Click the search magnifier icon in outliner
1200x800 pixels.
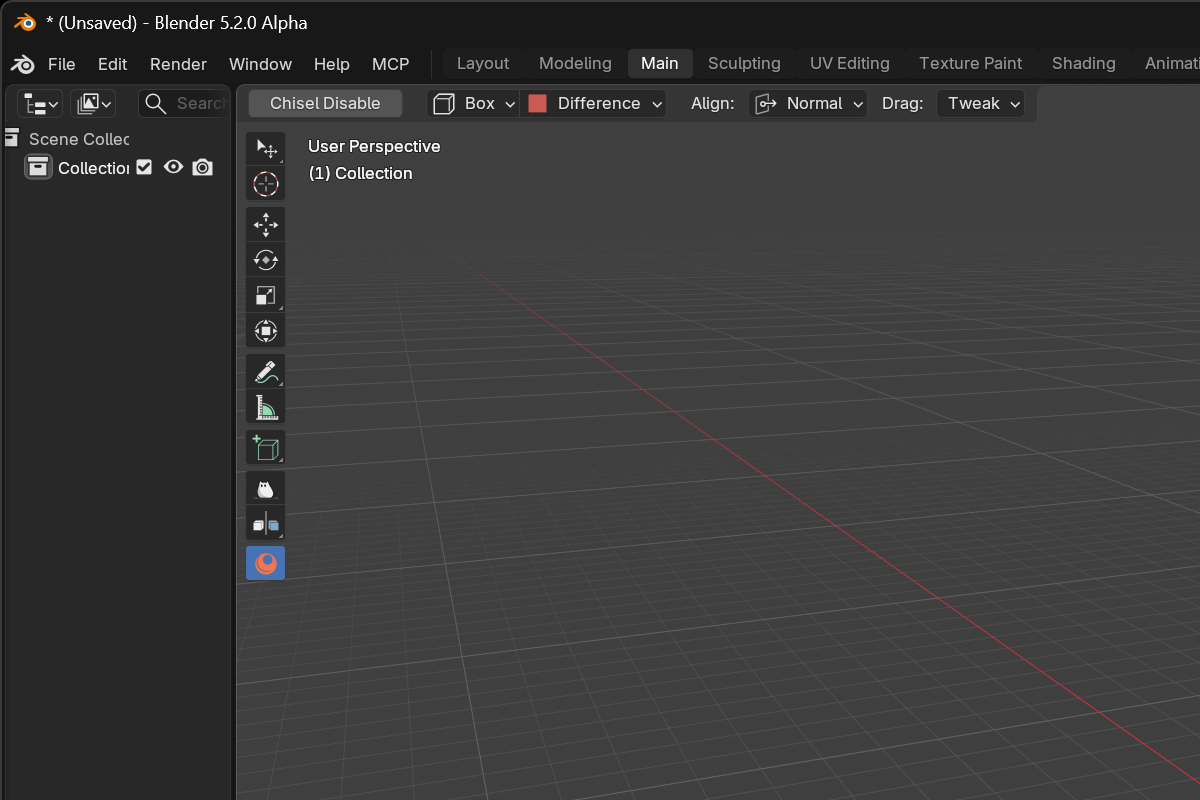click(155, 103)
